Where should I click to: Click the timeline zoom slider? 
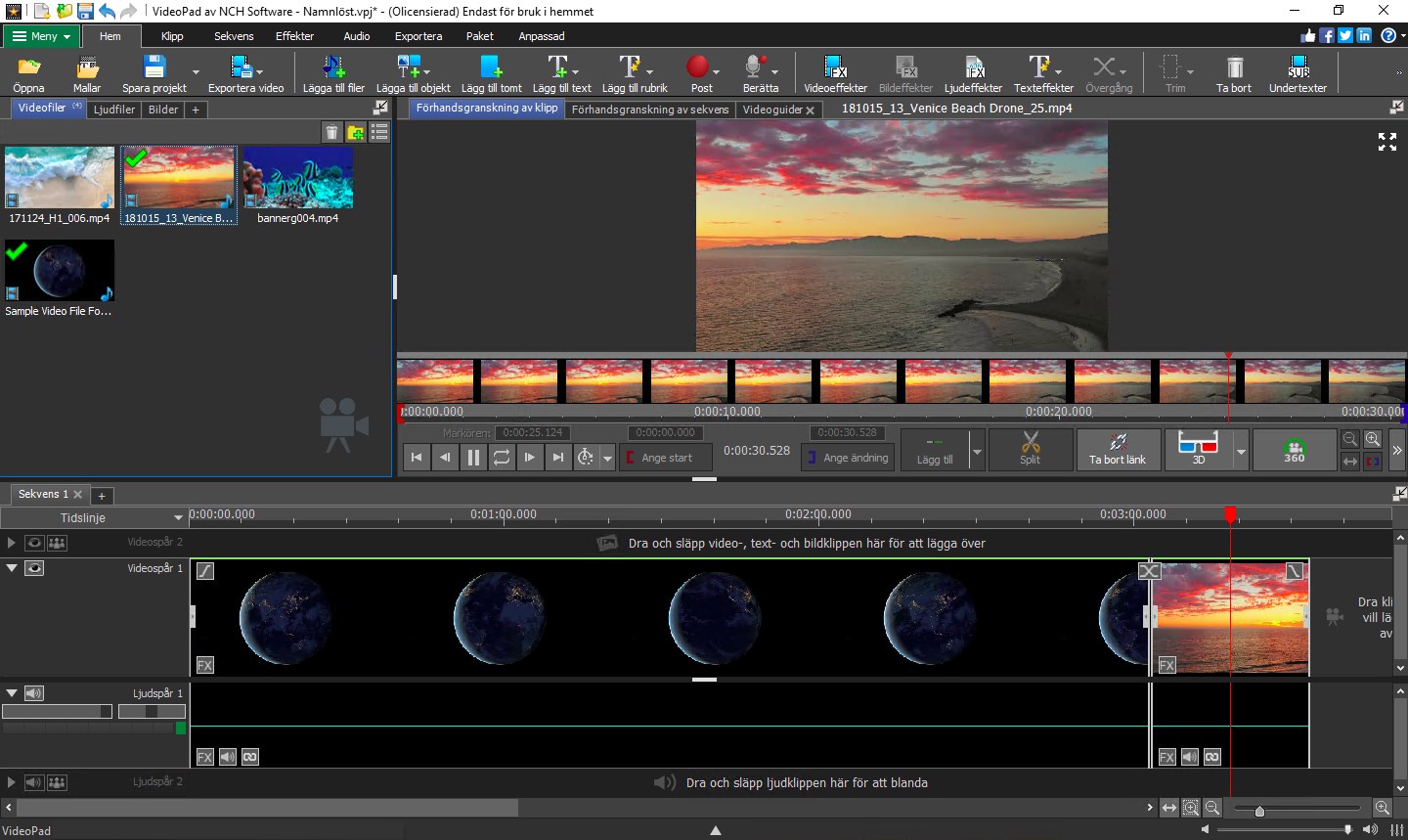[1259, 811]
